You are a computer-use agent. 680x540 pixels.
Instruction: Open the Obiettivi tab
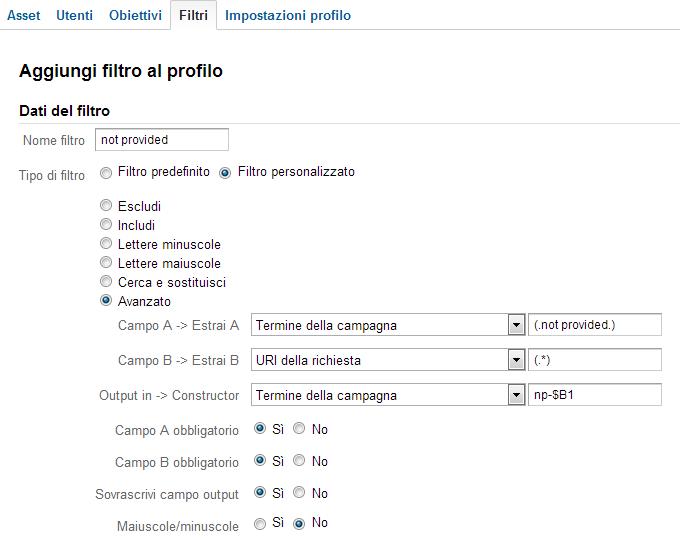(x=135, y=15)
